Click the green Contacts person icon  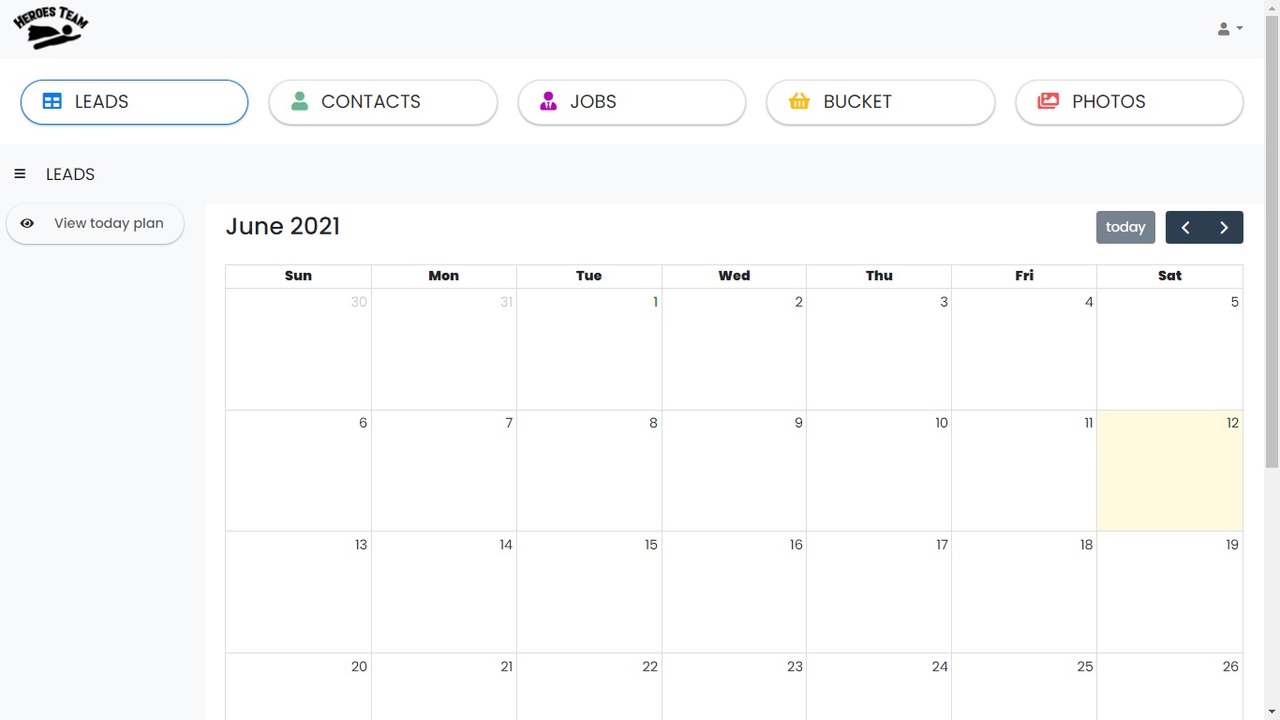[x=299, y=101]
